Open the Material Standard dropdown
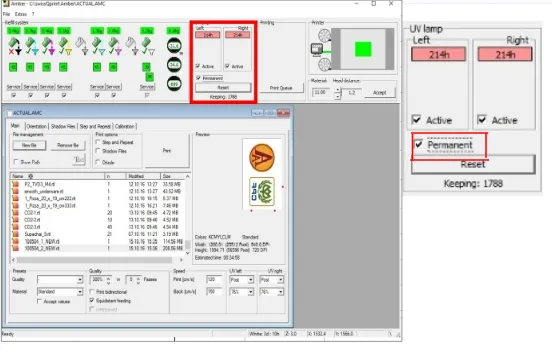552x361 pixels. (x=80, y=292)
